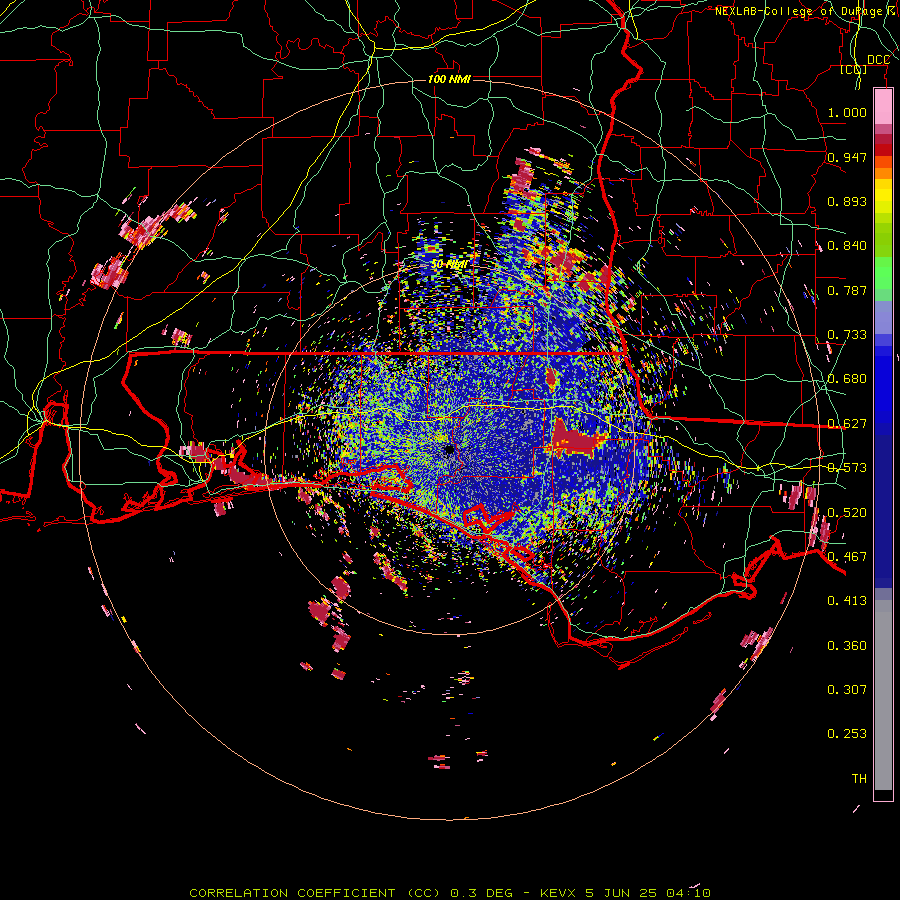
Task: Click the TH threshold label
Action: click(x=859, y=779)
